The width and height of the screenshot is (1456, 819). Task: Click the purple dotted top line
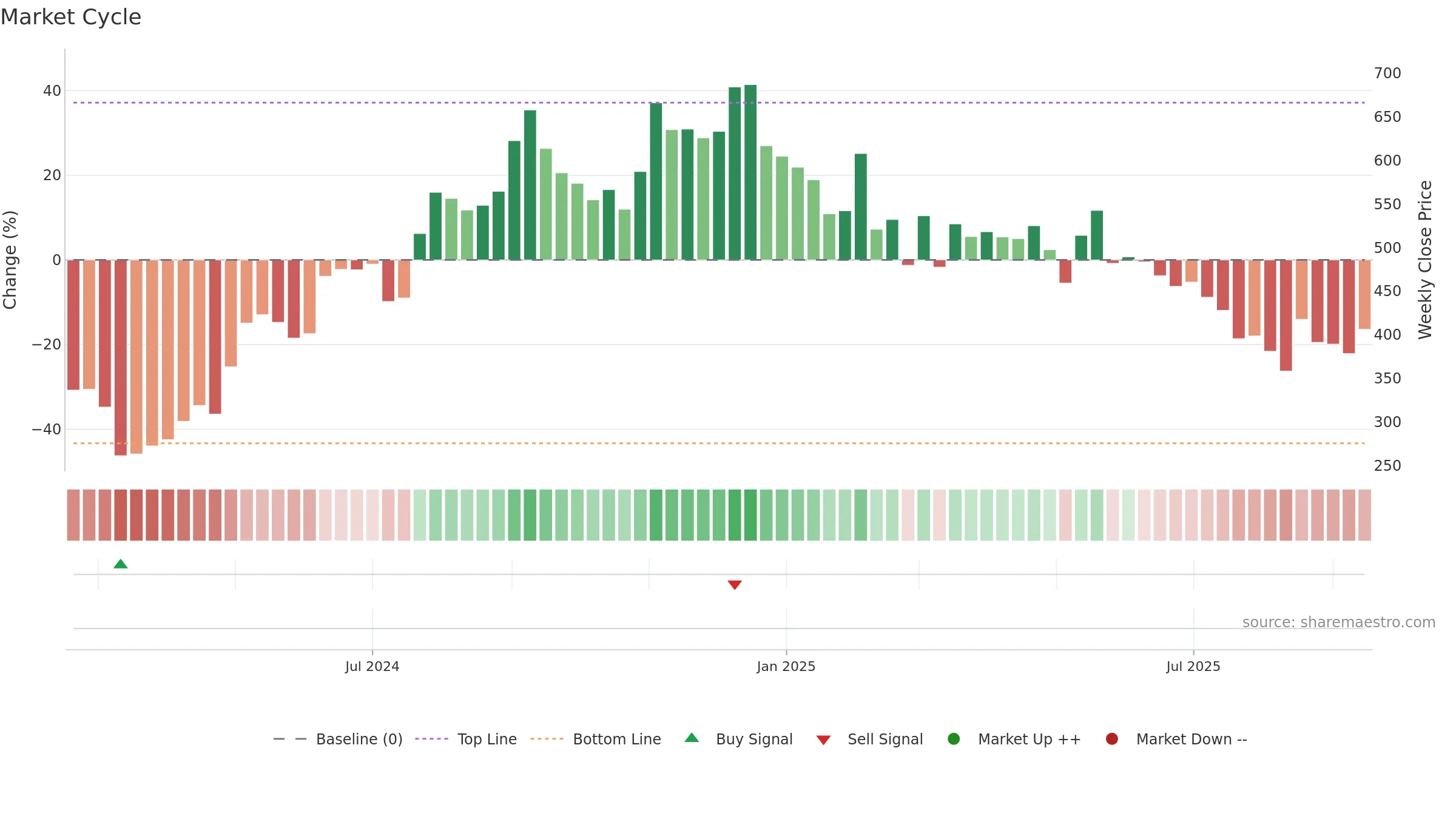pyautogui.click(x=720, y=103)
